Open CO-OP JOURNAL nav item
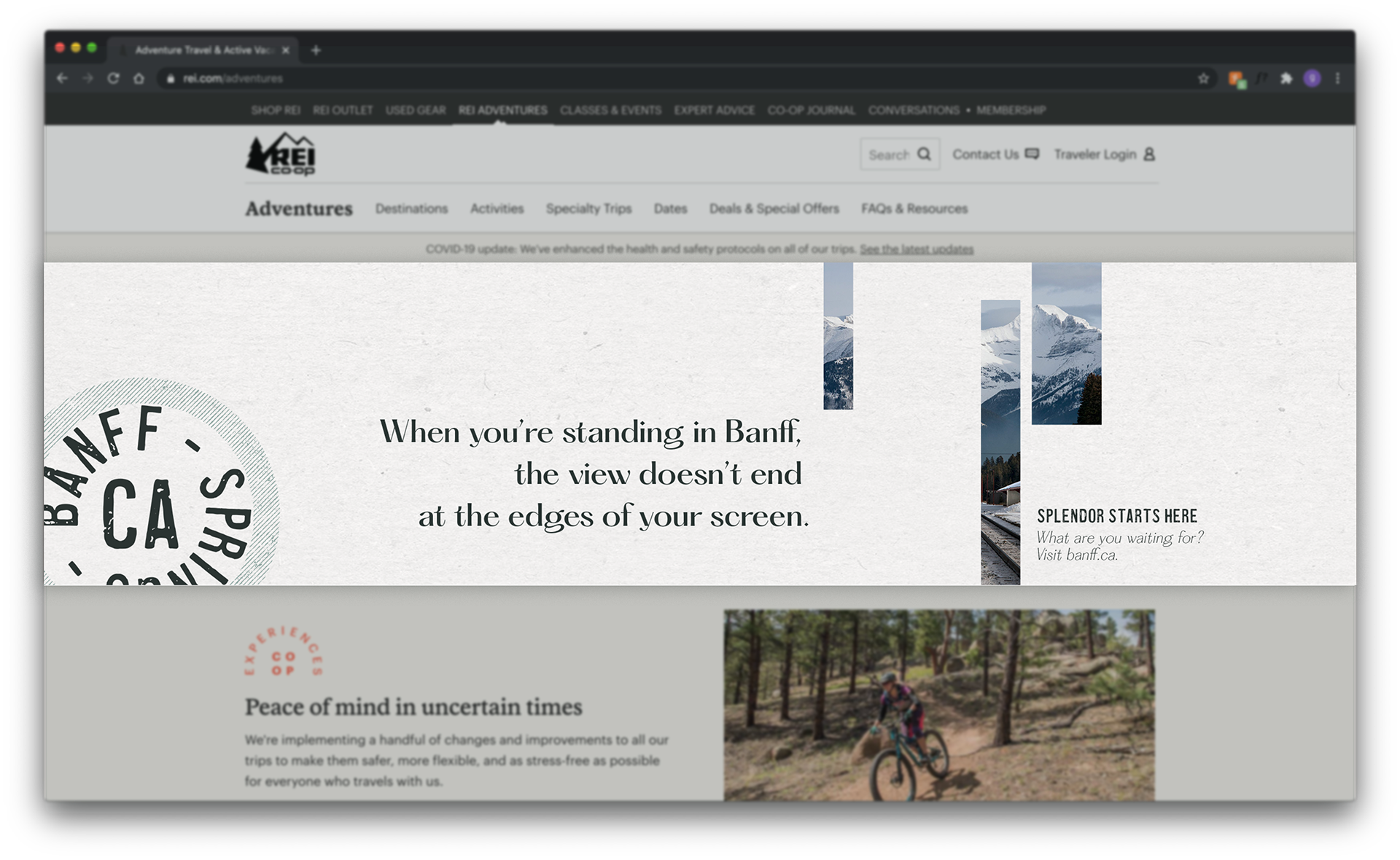Screen dimensions: 1400x860 pos(811,110)
